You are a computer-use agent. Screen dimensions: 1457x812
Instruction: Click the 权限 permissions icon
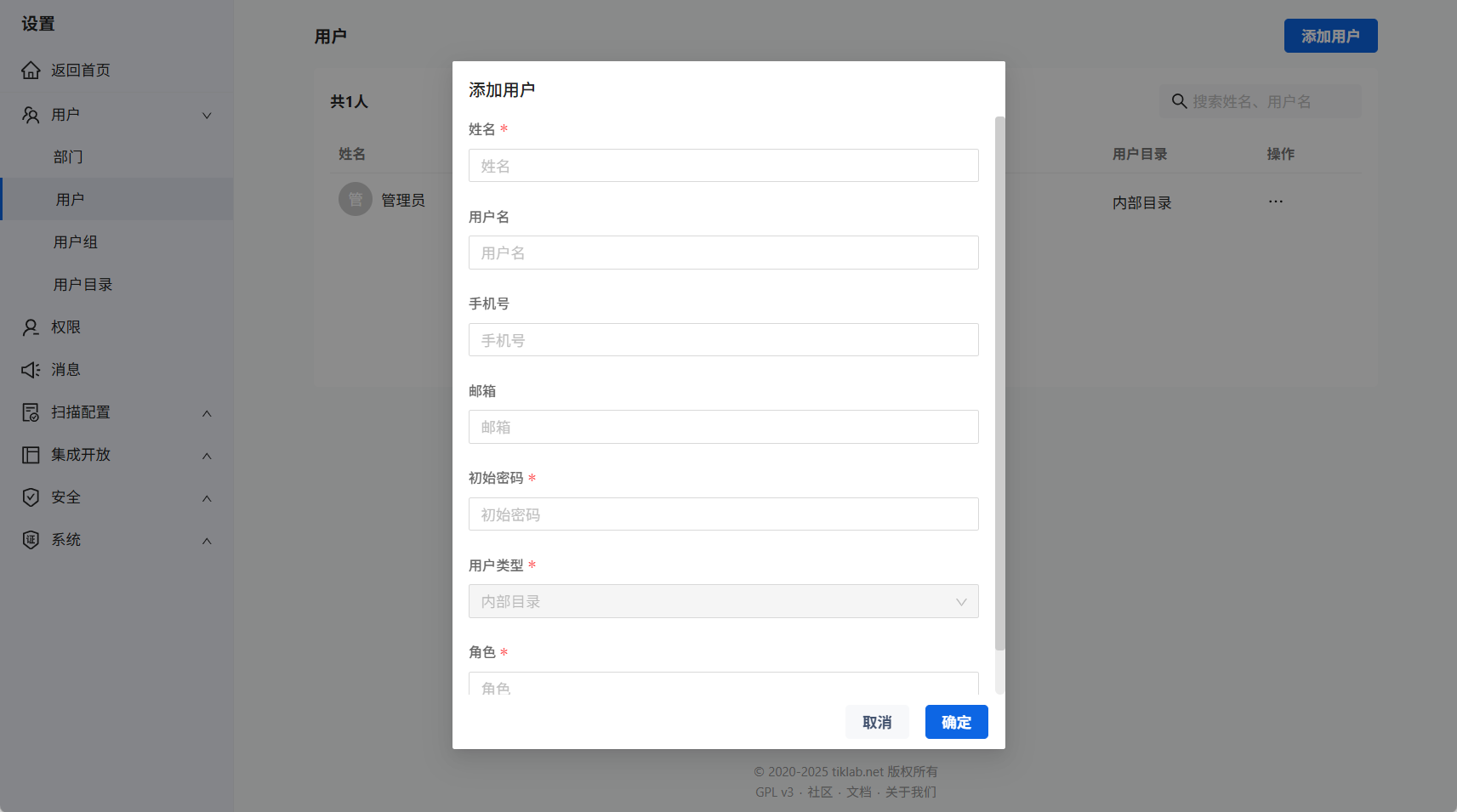(x=31, y=327)
